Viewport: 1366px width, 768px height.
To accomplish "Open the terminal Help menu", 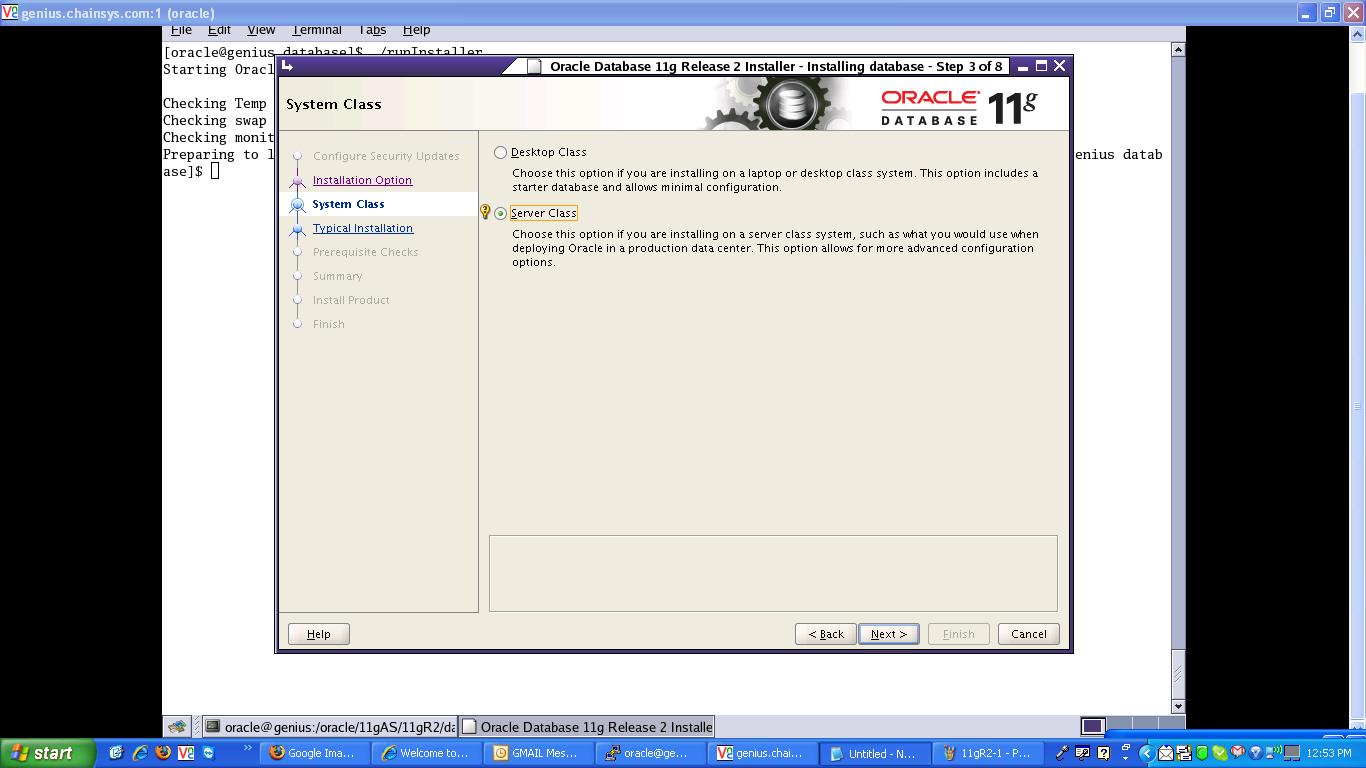I will (416, 30).
